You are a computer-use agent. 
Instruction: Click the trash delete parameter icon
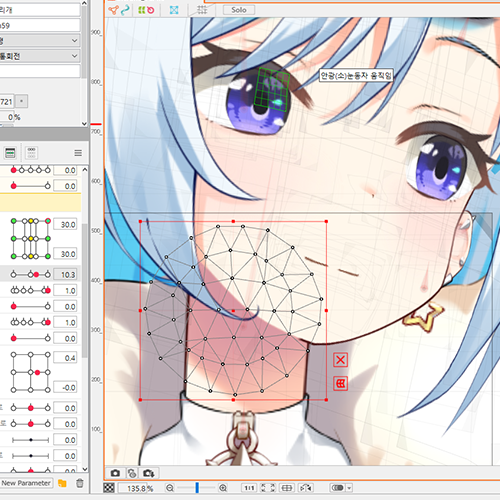[80, 483]
